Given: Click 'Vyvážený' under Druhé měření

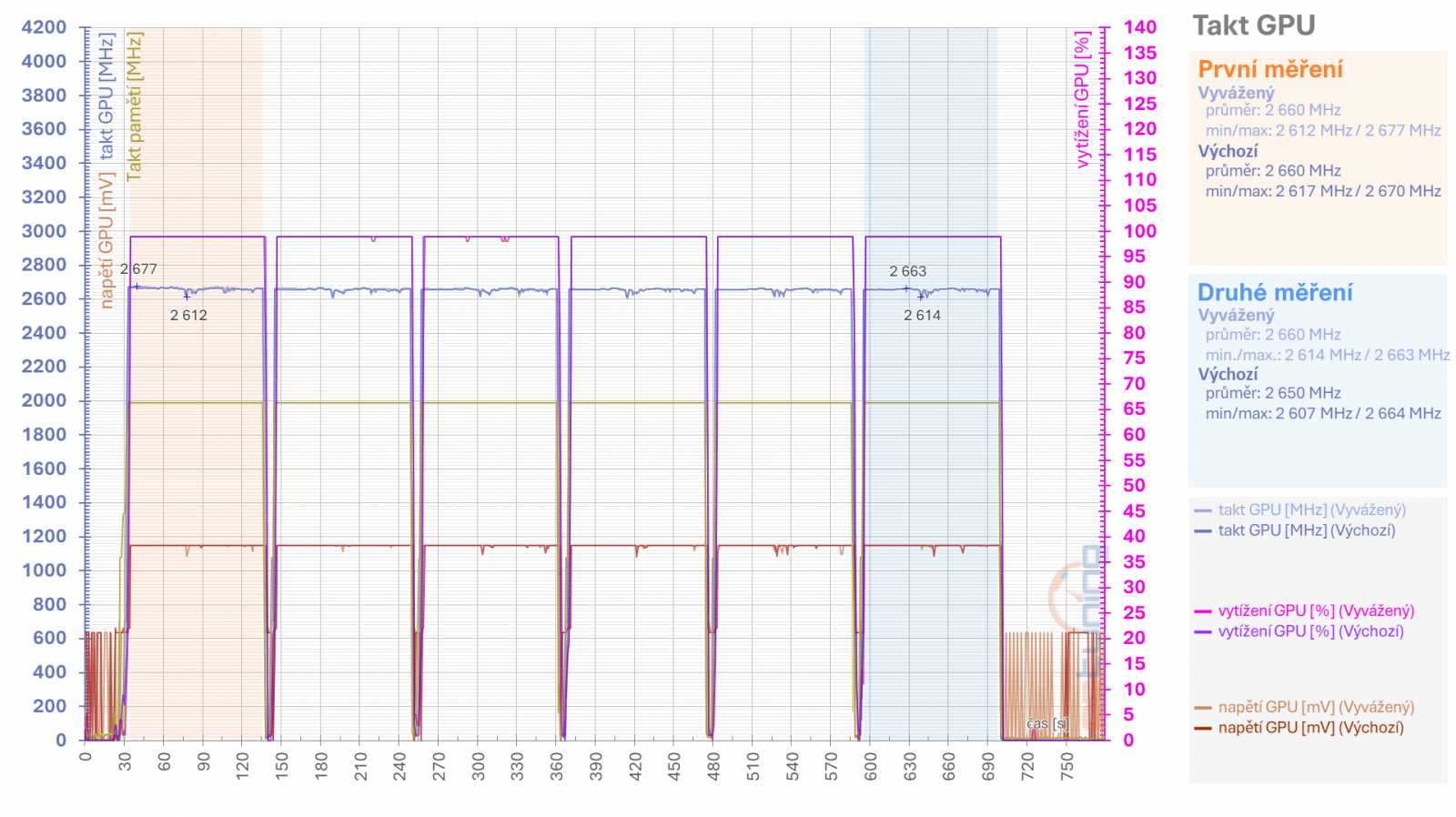Looking at the screenshot, I should click(1236, 315).
